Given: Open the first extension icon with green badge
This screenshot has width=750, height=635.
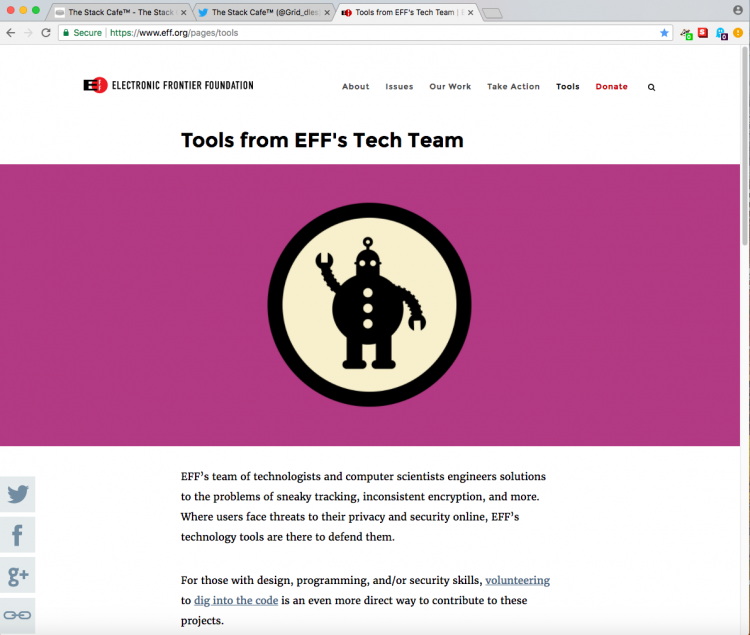Looking at the screenshot, I should (x=686, y=33).
